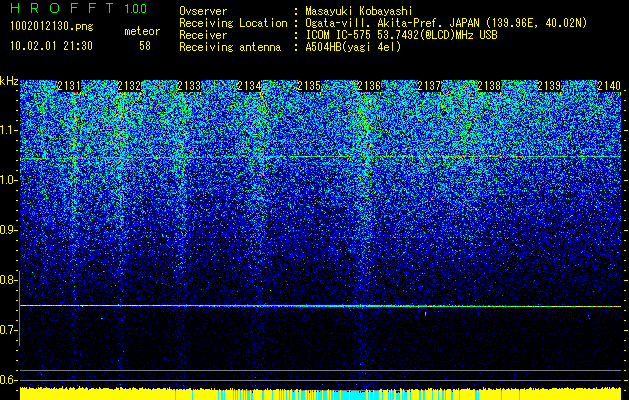Select the ICOM IC-575 receiver details
The height and width of the screenshot is (400, 629).
pyautogui.click(x=401, y=35)
